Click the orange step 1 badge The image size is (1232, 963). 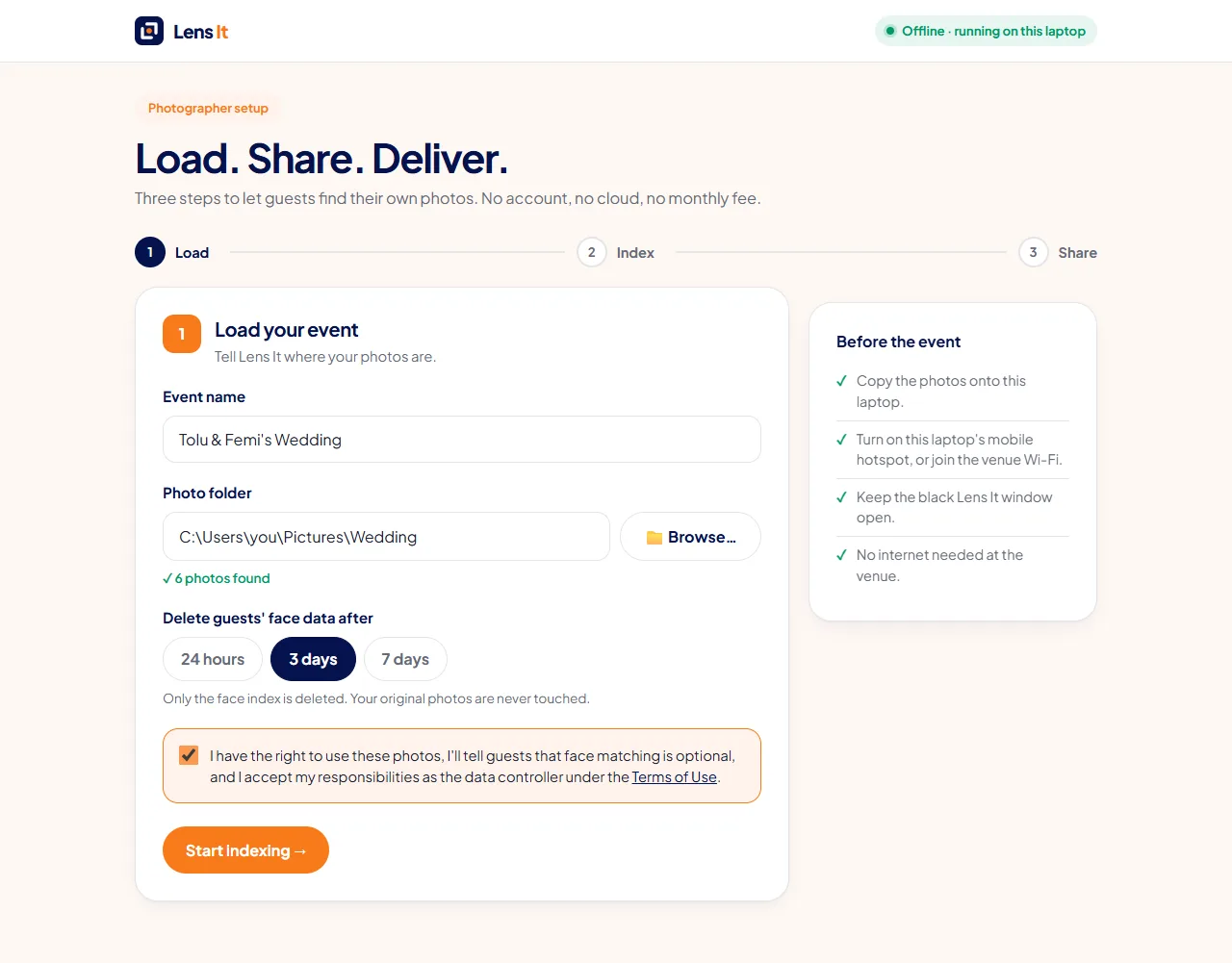[182, 334]
